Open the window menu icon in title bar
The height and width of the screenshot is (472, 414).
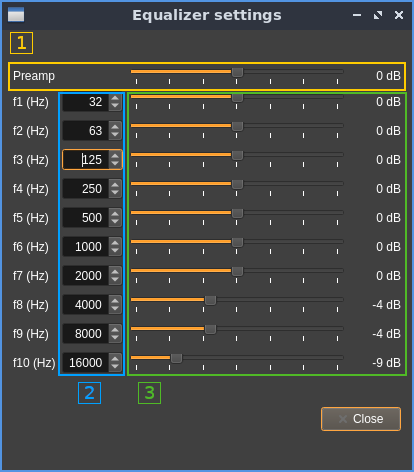[x=16, y=15]
